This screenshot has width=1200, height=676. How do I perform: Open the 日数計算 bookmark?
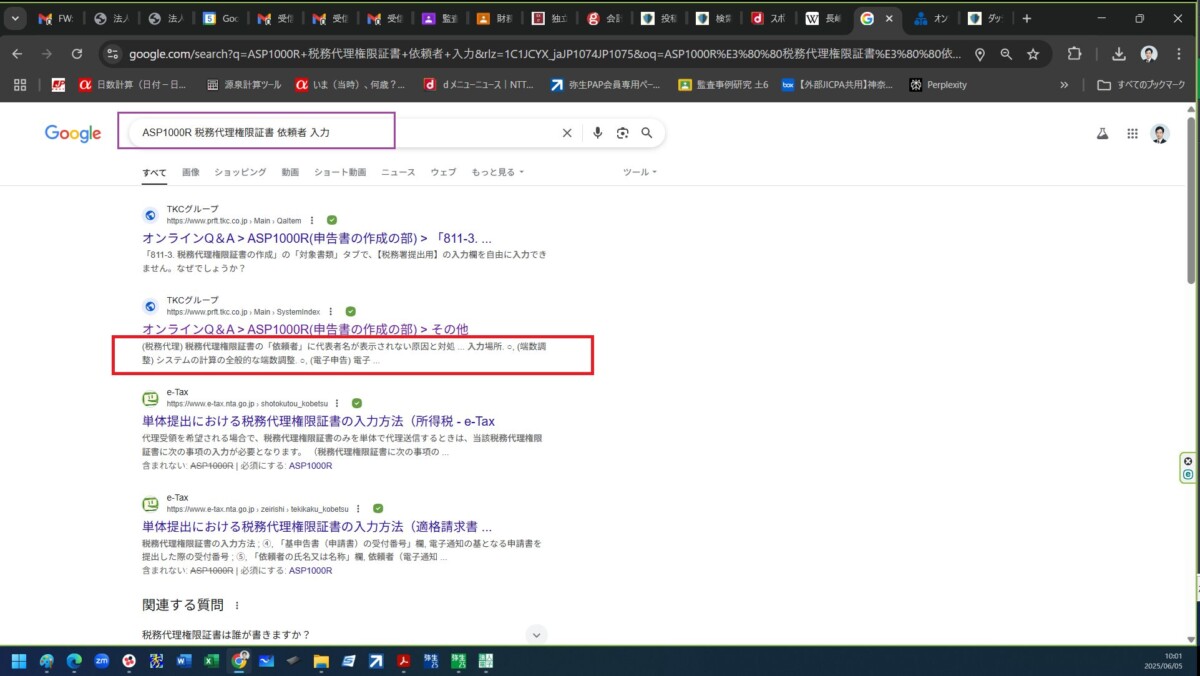coord(132,85)
